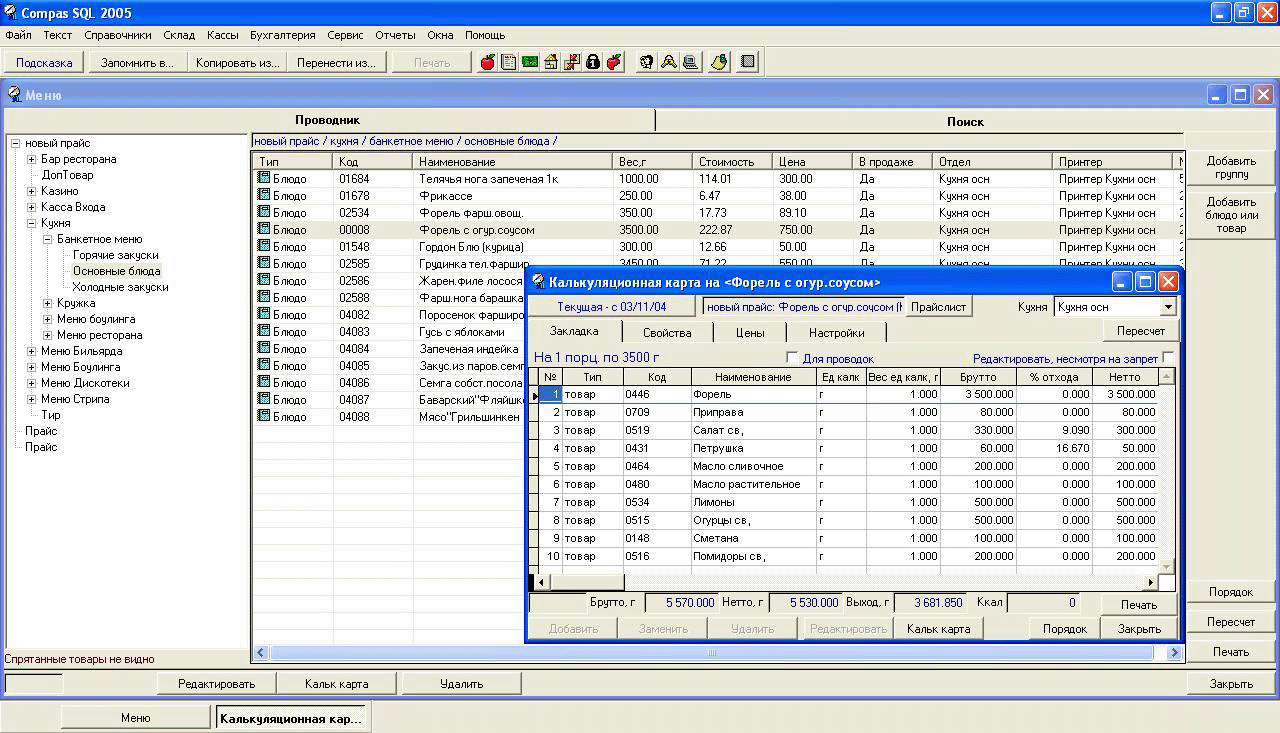Click the dish icon of Грудинка тел.фаршир row
This screenshot has height=733, width=1280.
[264, 263]
